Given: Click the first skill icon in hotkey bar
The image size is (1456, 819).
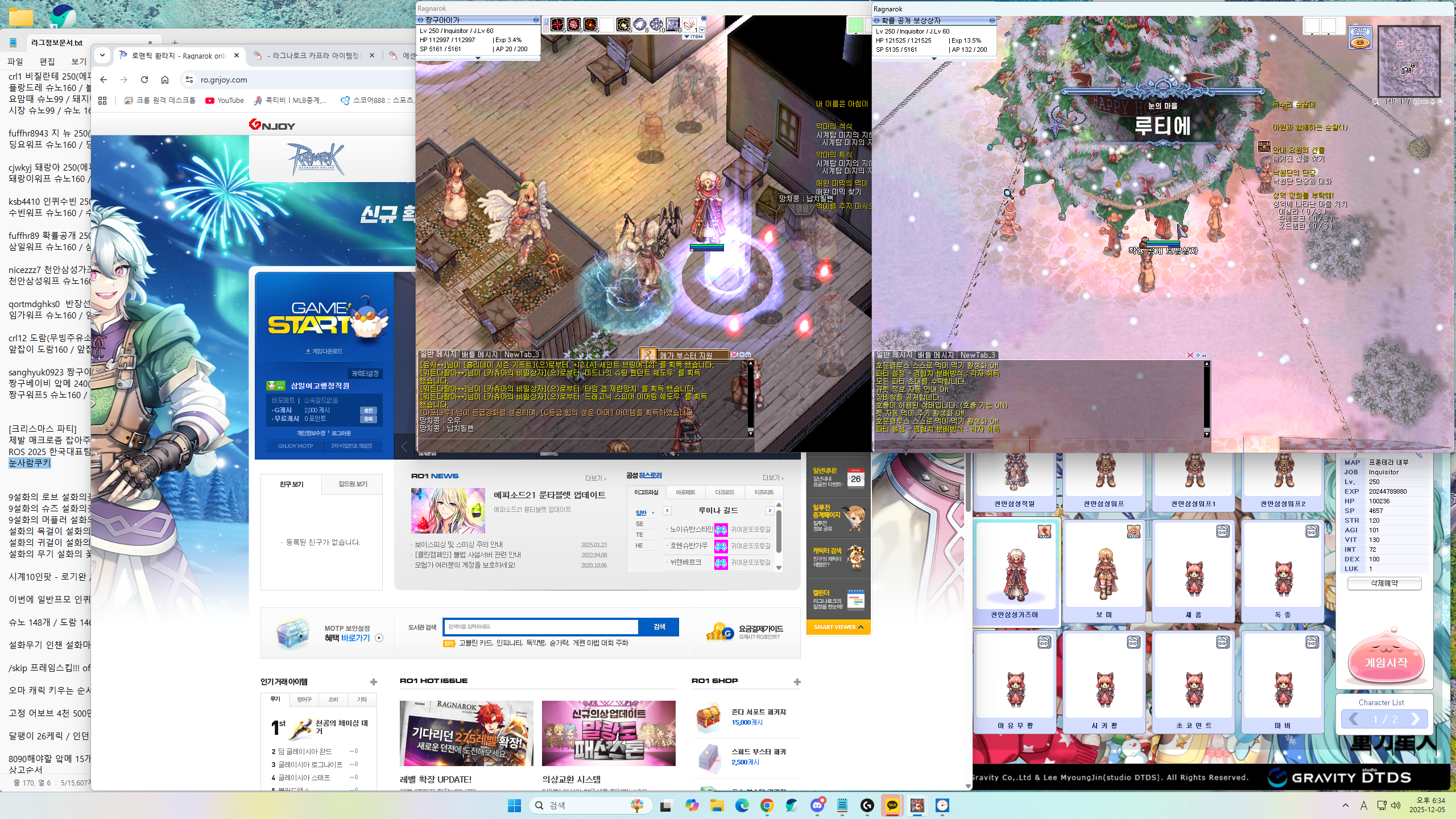Looking at the screenshot, I should click(557, 24).
